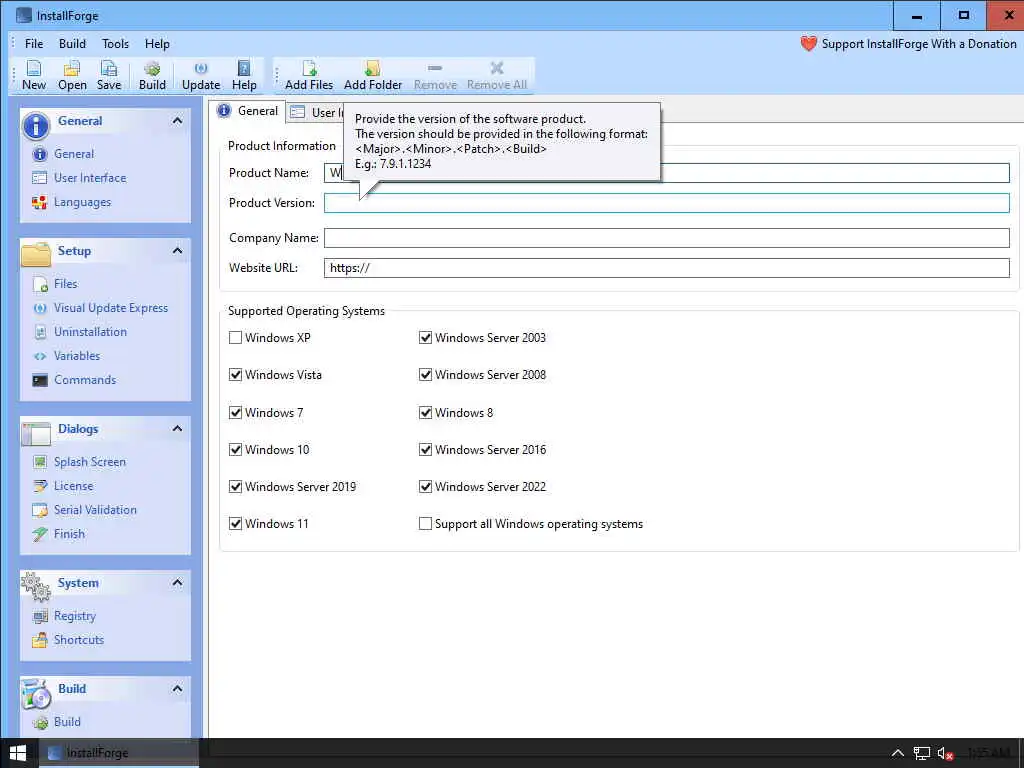Enable Windows XP checkbox
Image resolution: width=1024 pixels, height=768 pixels.
236,338
